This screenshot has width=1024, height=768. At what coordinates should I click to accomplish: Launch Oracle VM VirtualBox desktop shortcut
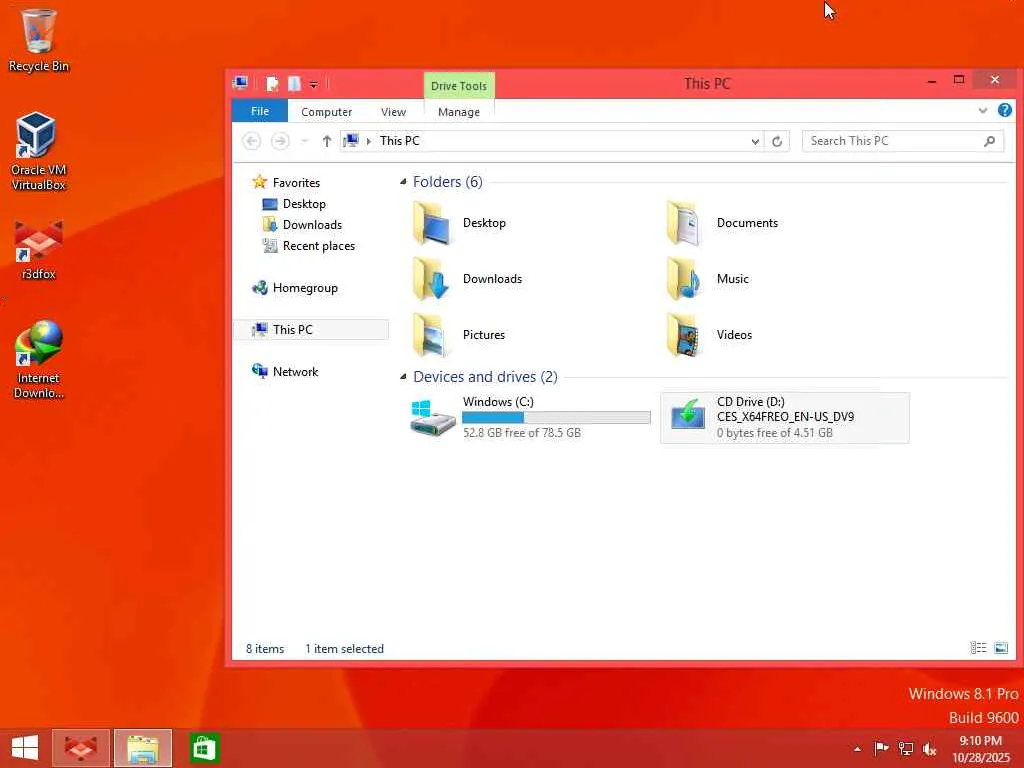[x=38, y=151]
